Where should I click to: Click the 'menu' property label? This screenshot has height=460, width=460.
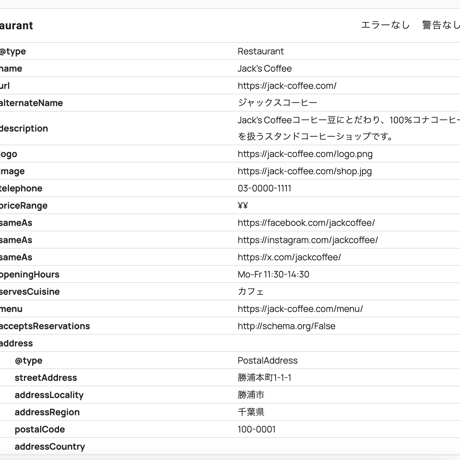pyautogui.click(x=11, y=309)
